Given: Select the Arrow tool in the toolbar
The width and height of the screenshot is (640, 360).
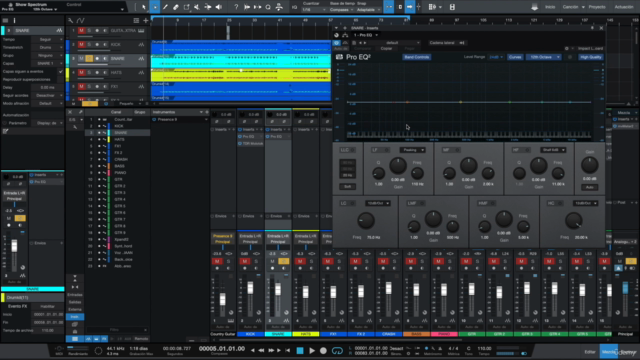Looking at the screenshot, I should [144, 7].
